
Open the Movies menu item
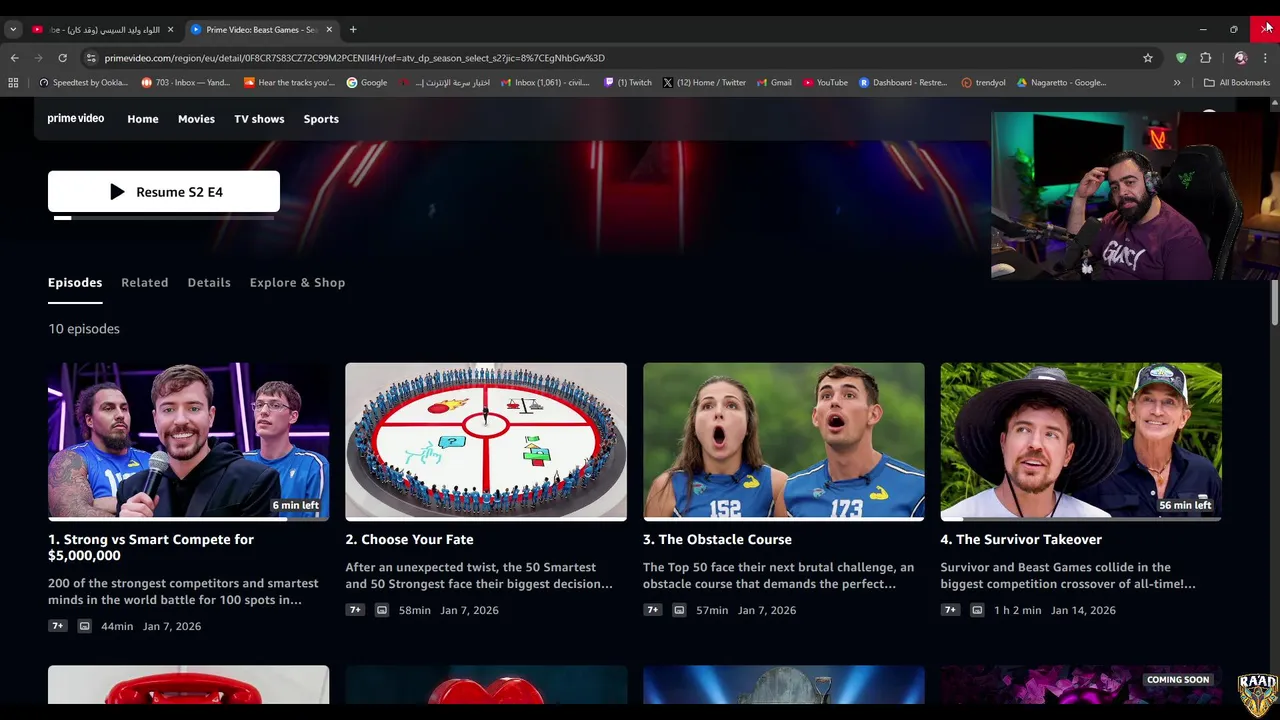[196, 119]
